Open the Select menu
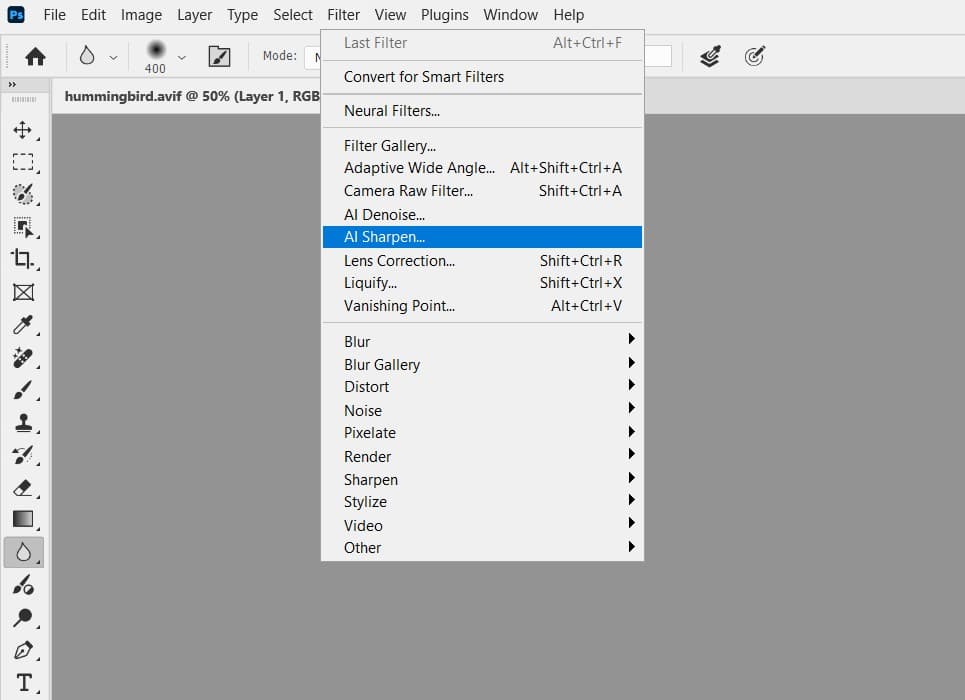This screenshot has width=965, height=700. pos(293,15)
